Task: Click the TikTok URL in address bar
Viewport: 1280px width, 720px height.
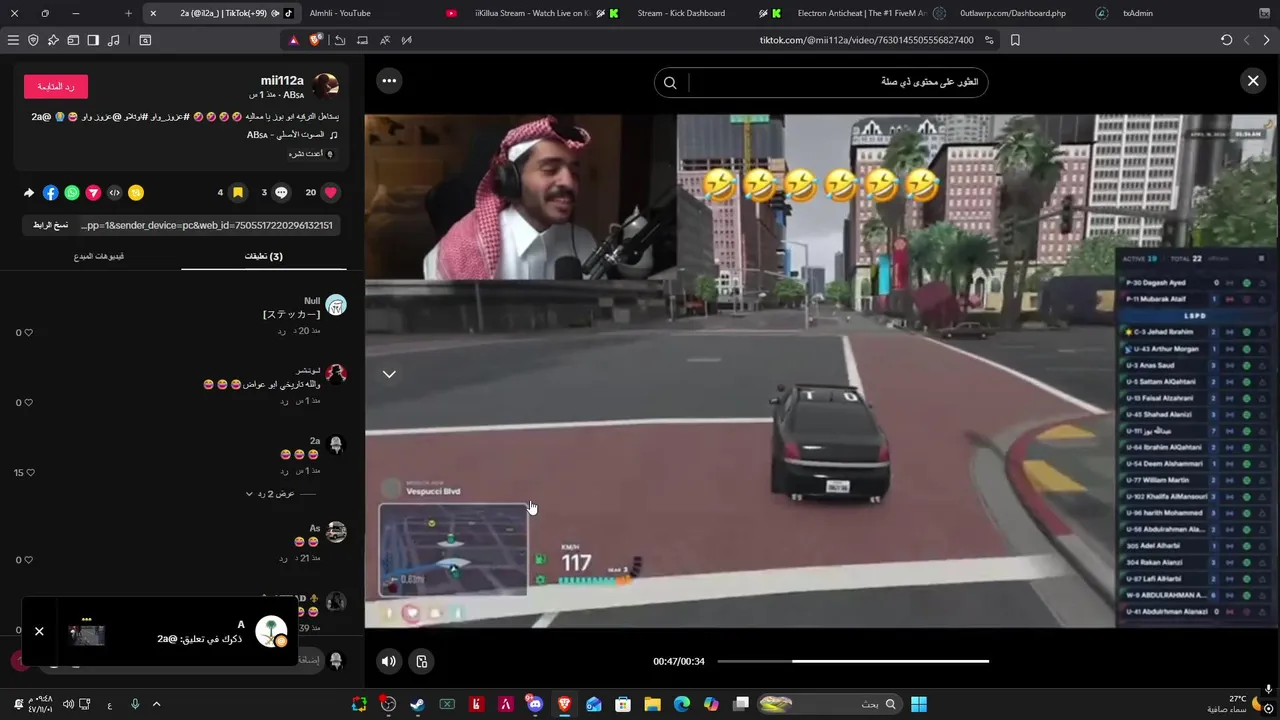Action: click(x=866, y=40)
